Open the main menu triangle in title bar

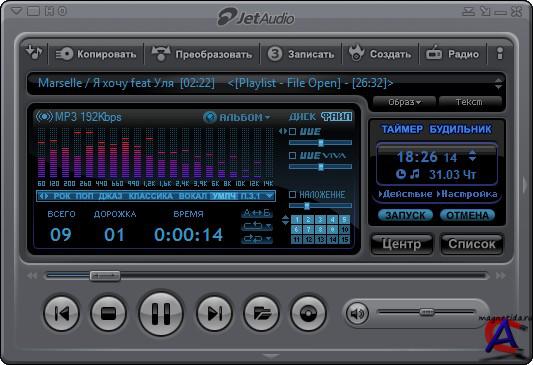pos(16,11)
